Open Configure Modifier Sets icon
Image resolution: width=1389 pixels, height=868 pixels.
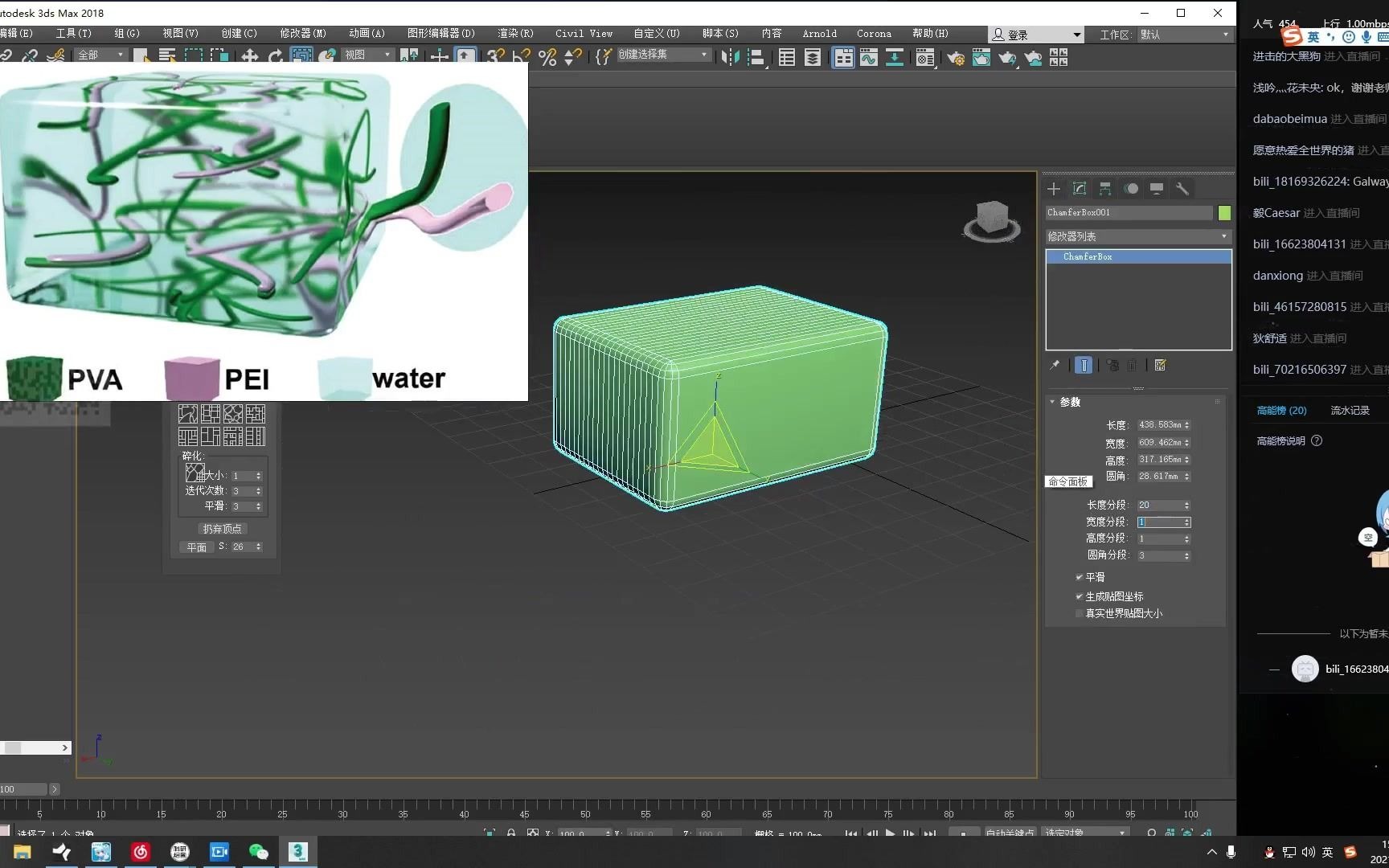(x=1160, y=366)
